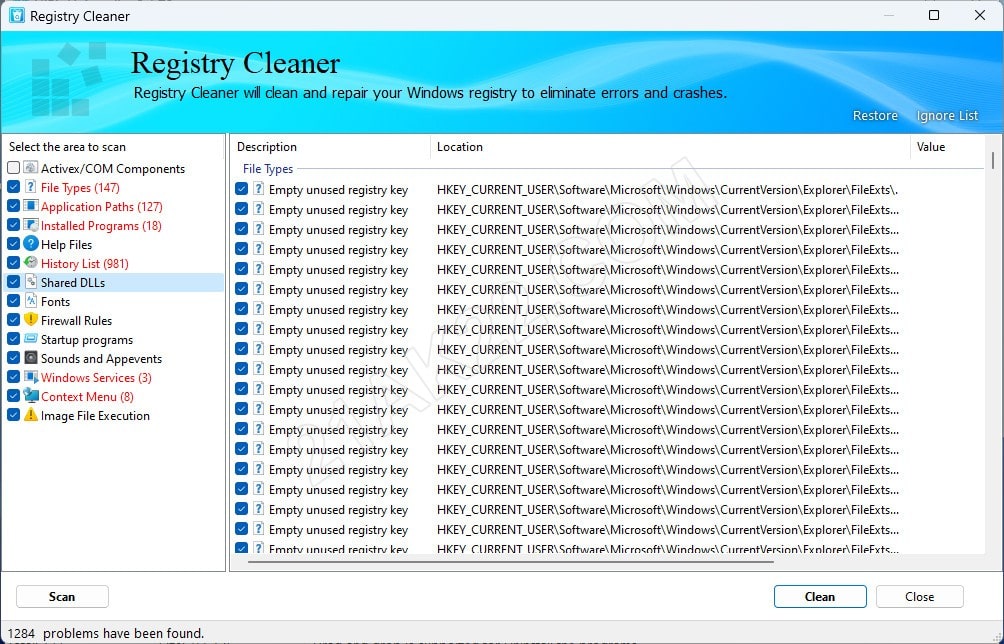1004x644 pixels.
Task: Enable the Activex/COM Components checkbox
Action: (x=13, y=168)
